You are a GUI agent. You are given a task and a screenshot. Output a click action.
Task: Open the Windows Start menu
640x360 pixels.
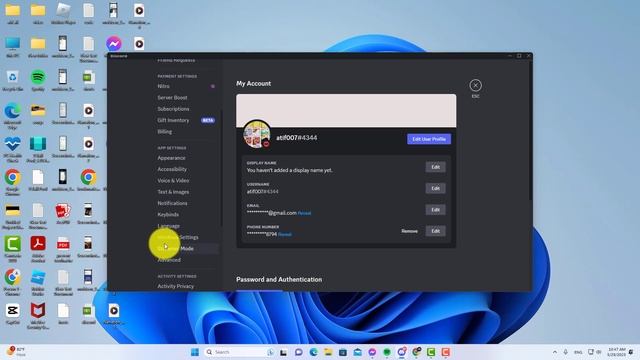195,352
